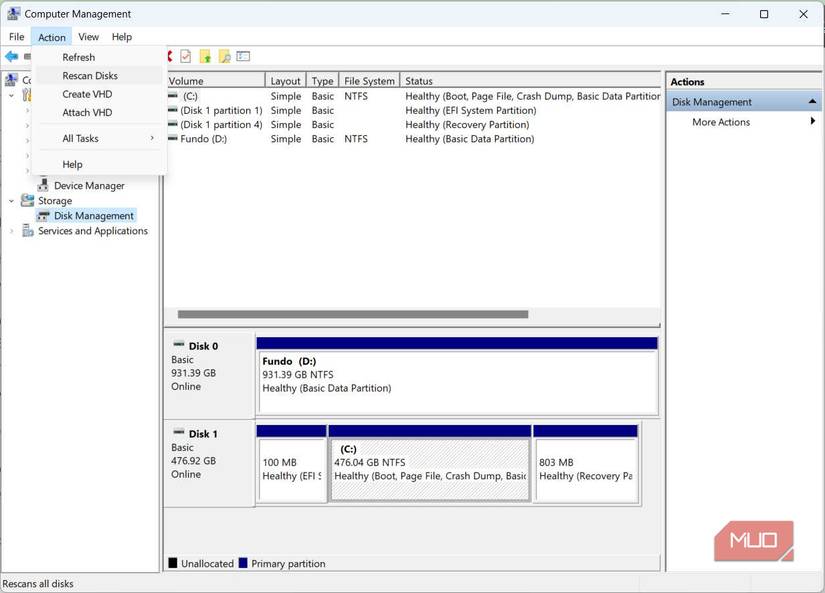This screenshot has height=593, width=825.
Task: Select Device Manager in the tree
Action: (89, 186)
